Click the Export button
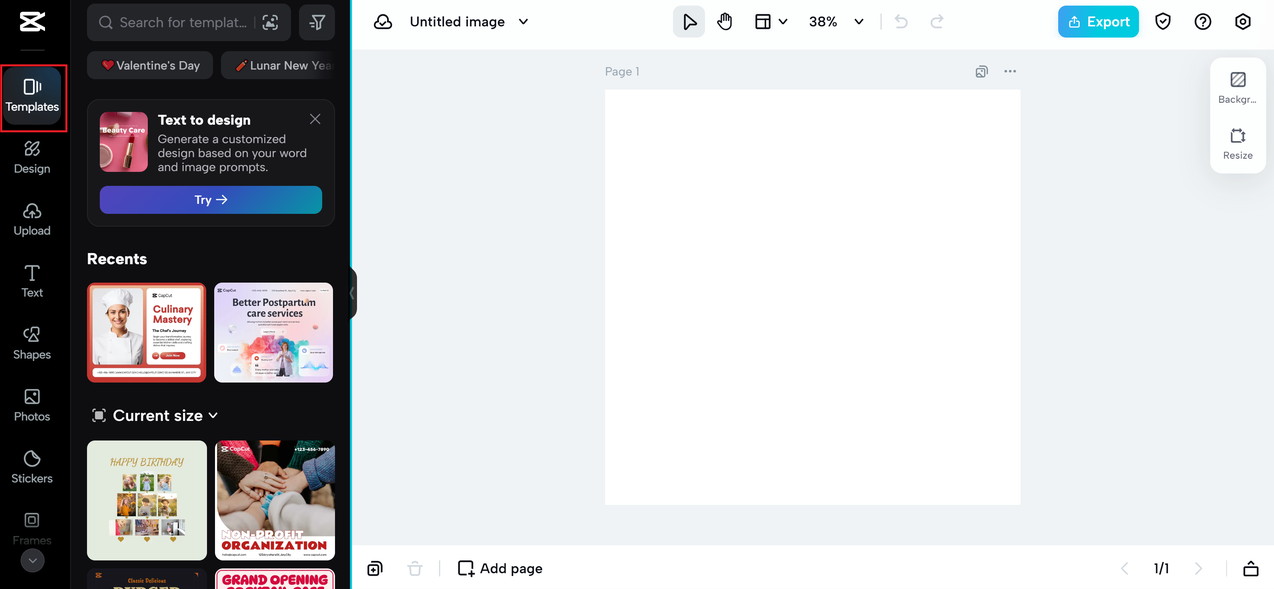1274x589 pixels. pyautogui.click(x=1098, y=22)
